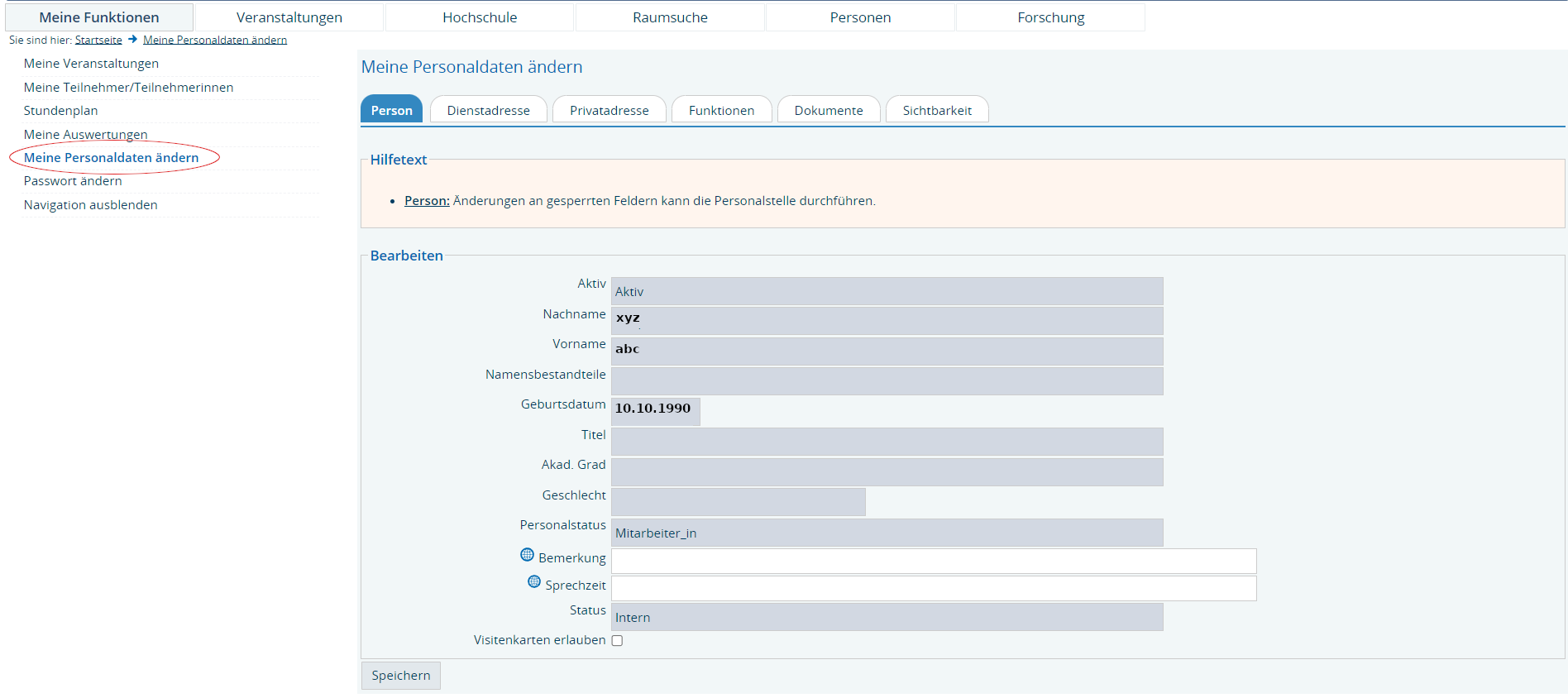
Task: Open Passwort ändern in the sidebar
Action: point(73,181)
